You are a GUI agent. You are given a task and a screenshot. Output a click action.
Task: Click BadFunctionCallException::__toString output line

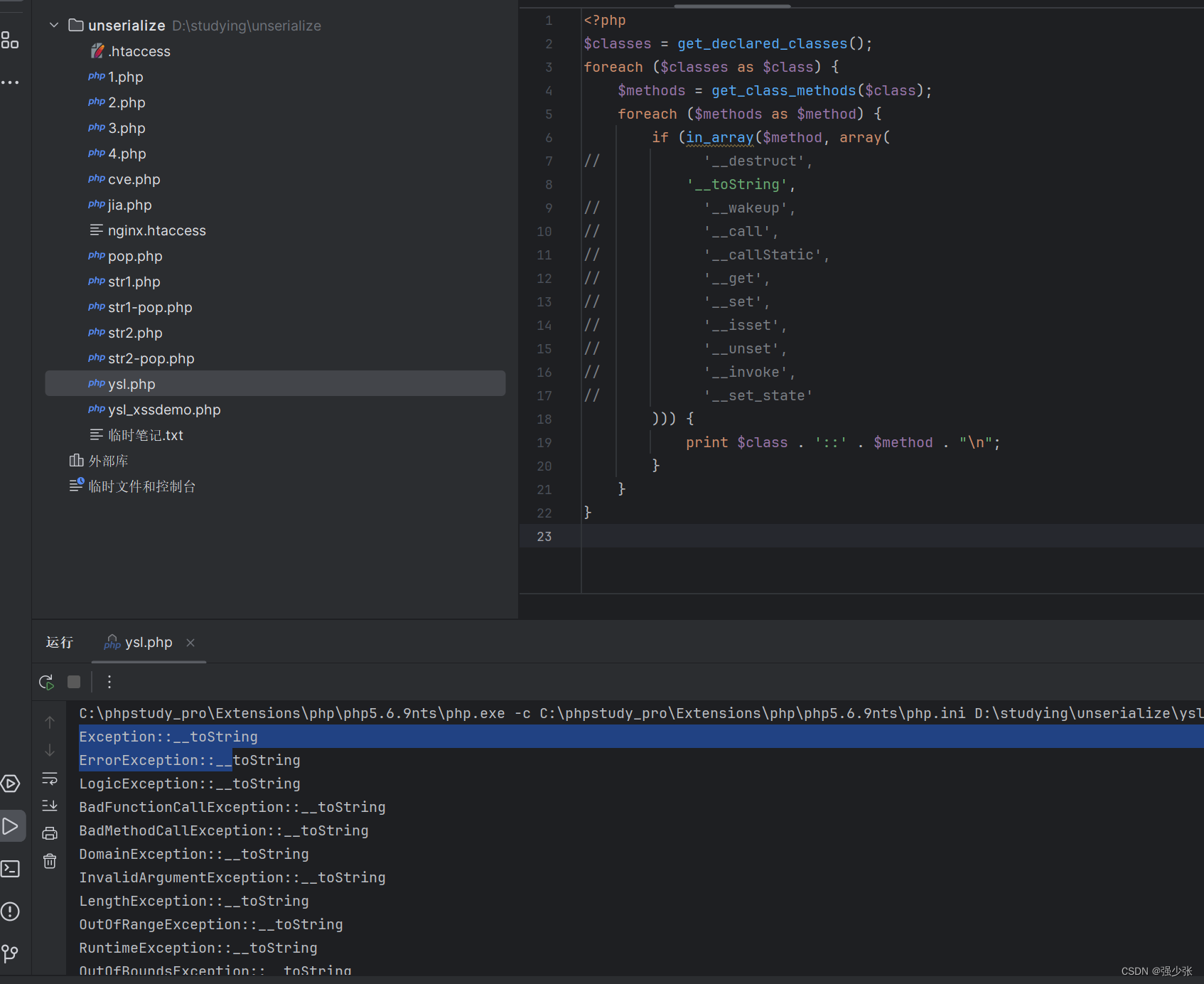tap(232, 808)
